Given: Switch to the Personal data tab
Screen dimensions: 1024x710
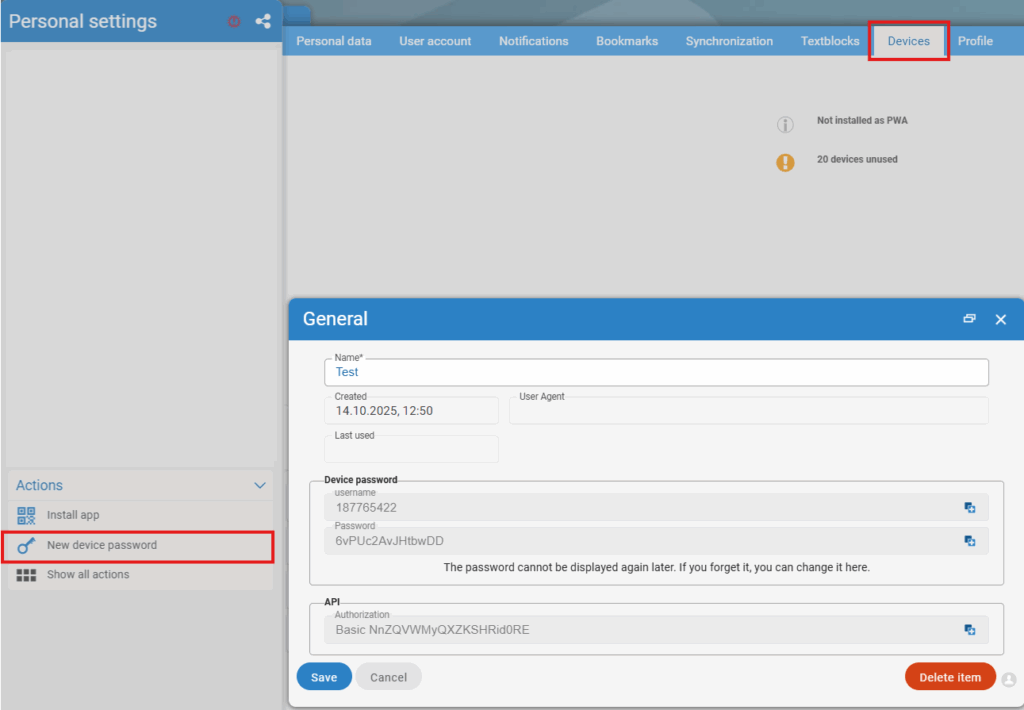Looking at the screenshot, I should (x=334, y=41).
